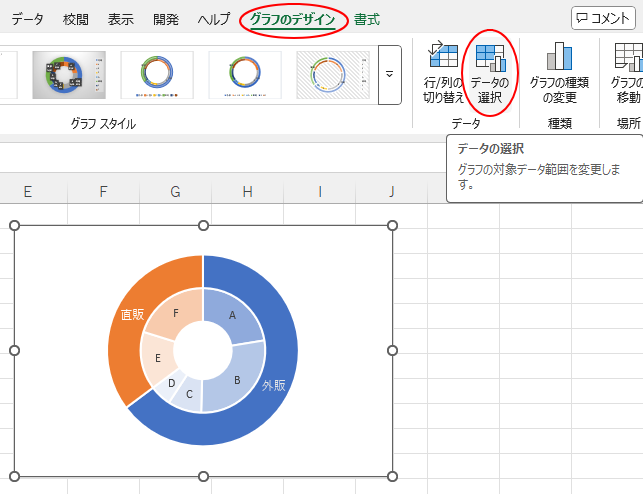This screenshot has height=494, width=643.
Task: Open グラフの種類の変更 button
Action: tap(559, 73)
